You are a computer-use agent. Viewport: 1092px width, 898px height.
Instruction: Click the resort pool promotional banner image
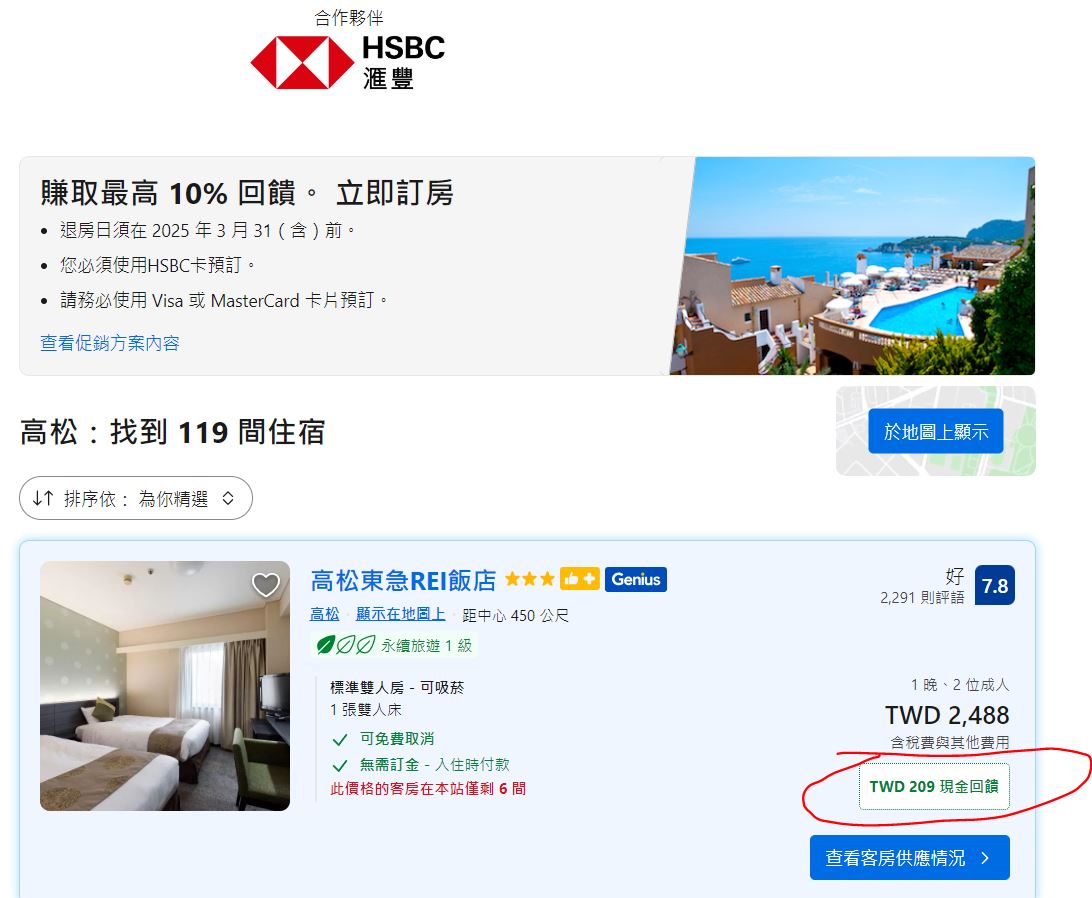point(852,266)
